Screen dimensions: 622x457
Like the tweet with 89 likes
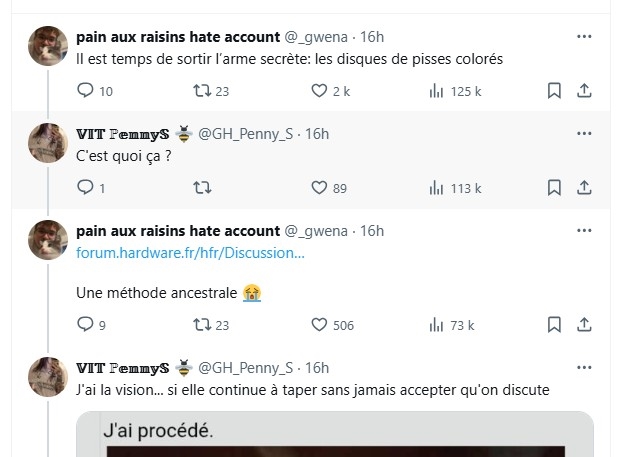click(x=320, y=187)
